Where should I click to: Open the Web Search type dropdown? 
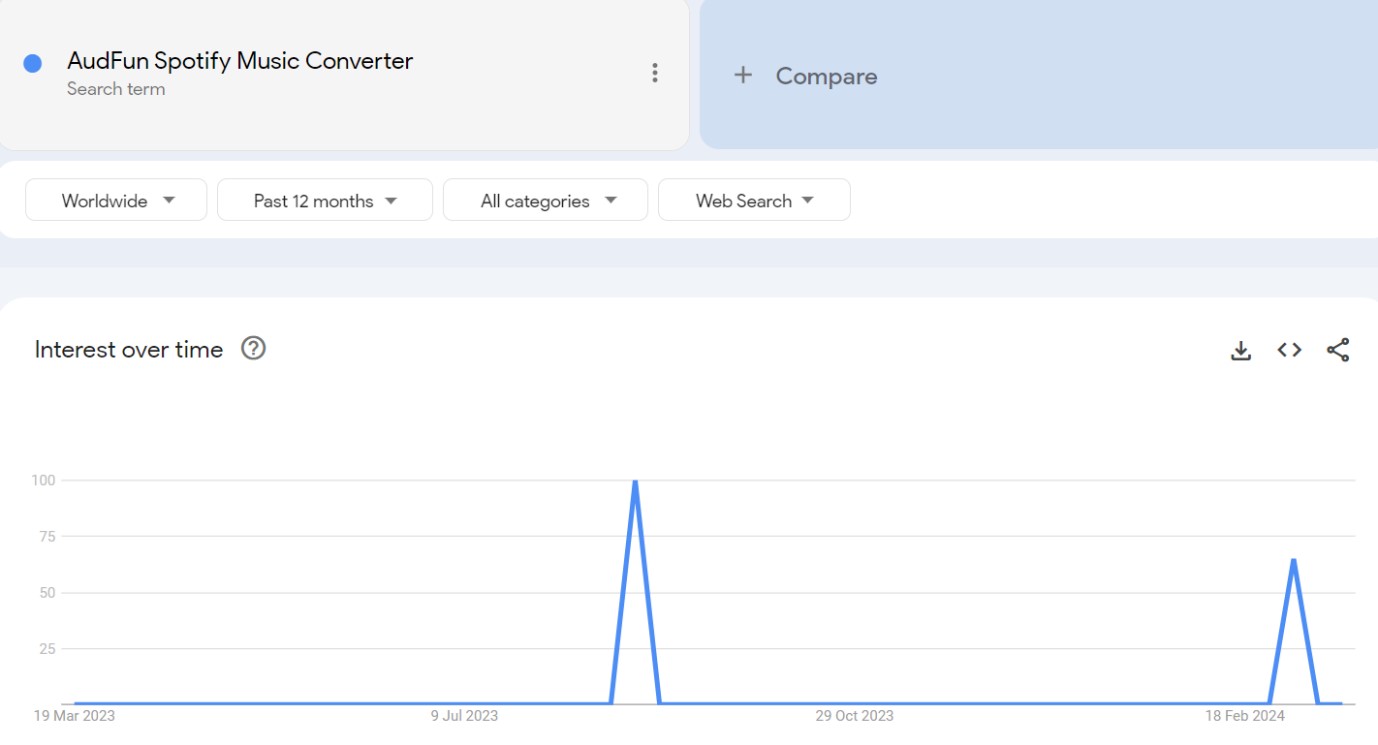tap(754, 200)
